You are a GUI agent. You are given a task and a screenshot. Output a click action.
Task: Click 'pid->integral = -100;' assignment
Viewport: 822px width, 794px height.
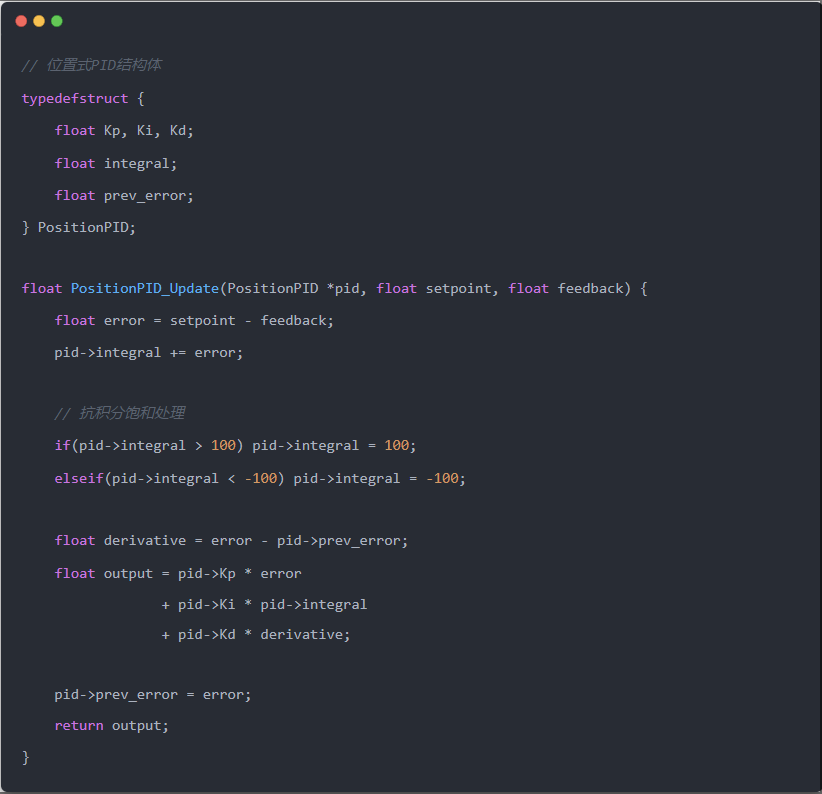click(380, 478)
